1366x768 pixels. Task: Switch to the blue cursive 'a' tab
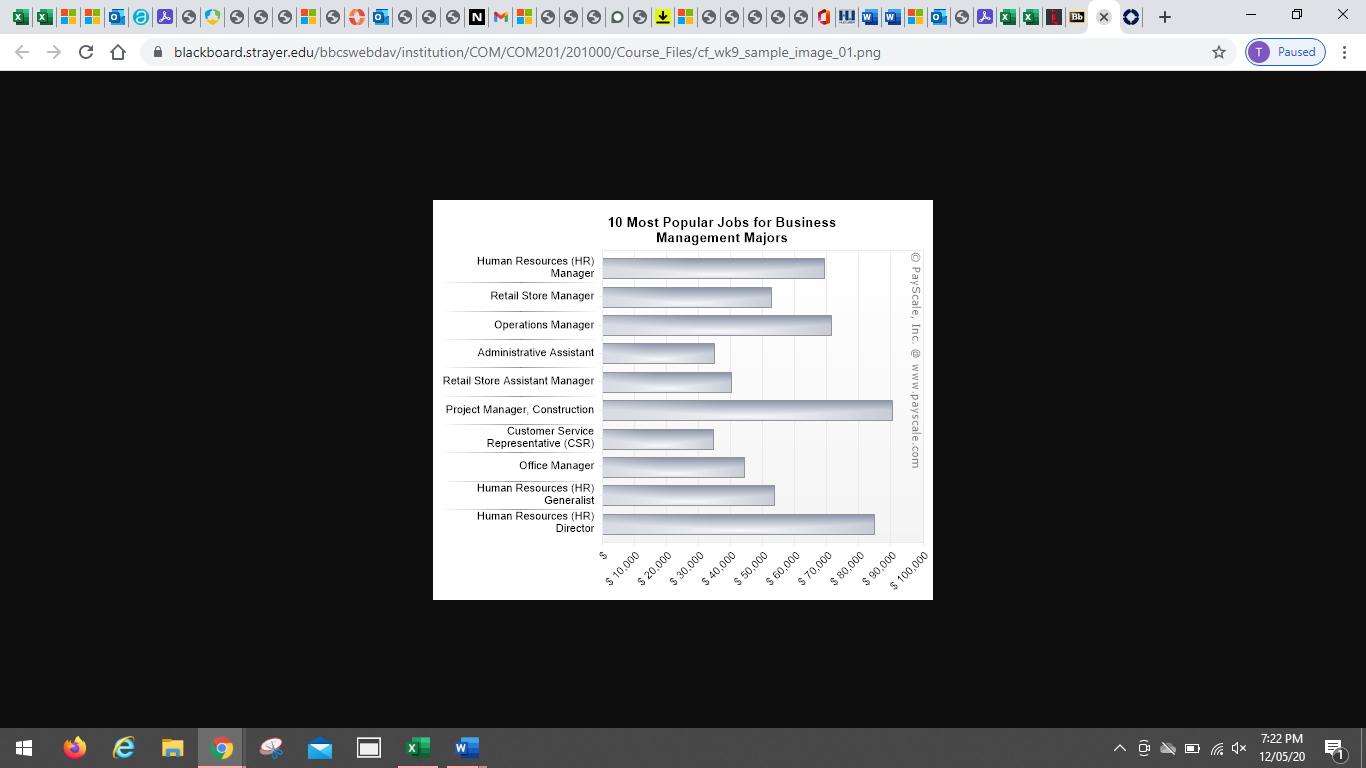pyautogui.click(x=141, y=17)
